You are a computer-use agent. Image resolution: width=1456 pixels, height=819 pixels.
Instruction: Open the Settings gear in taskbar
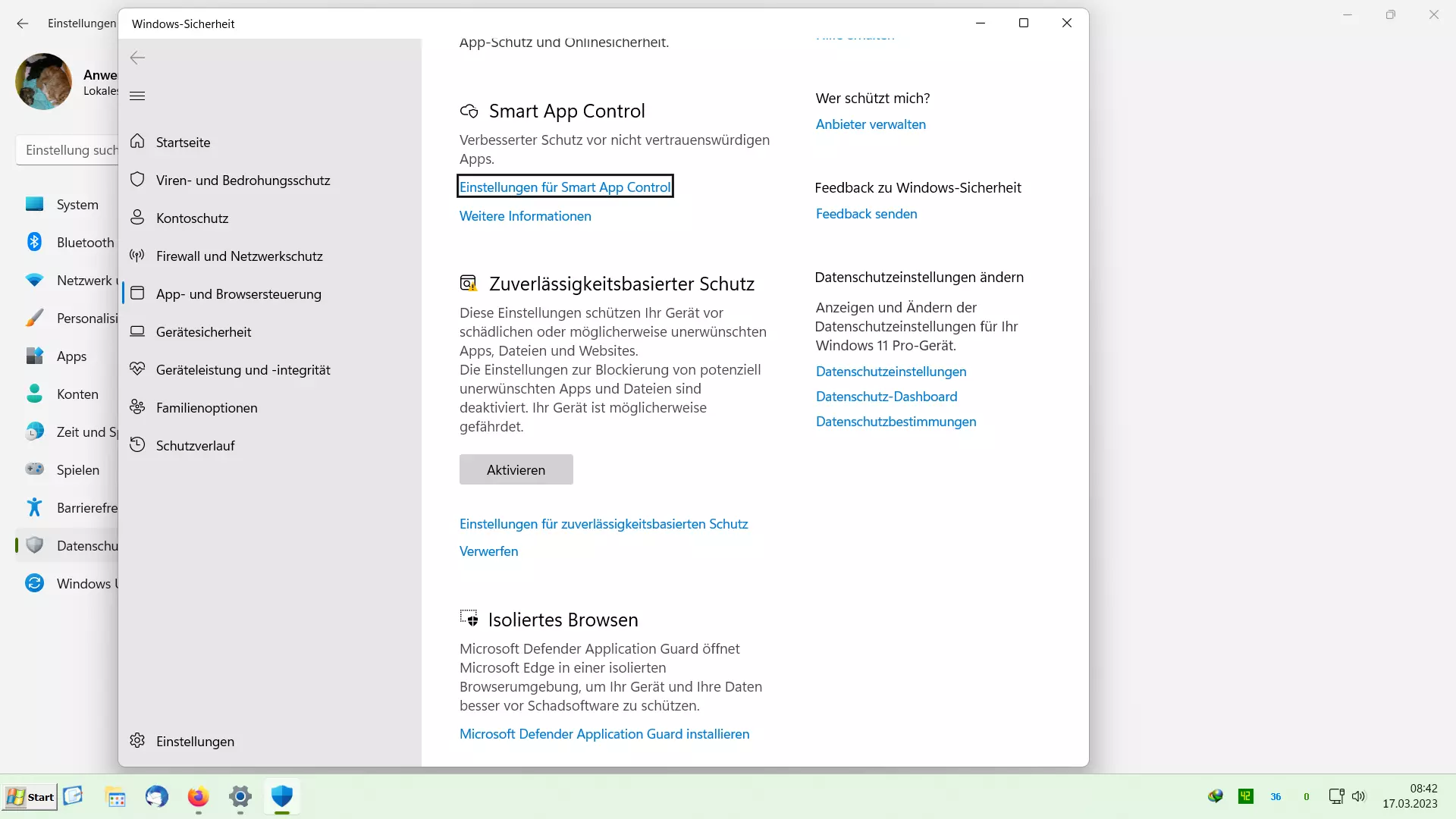pyautogui.click(x=240, y=797)
